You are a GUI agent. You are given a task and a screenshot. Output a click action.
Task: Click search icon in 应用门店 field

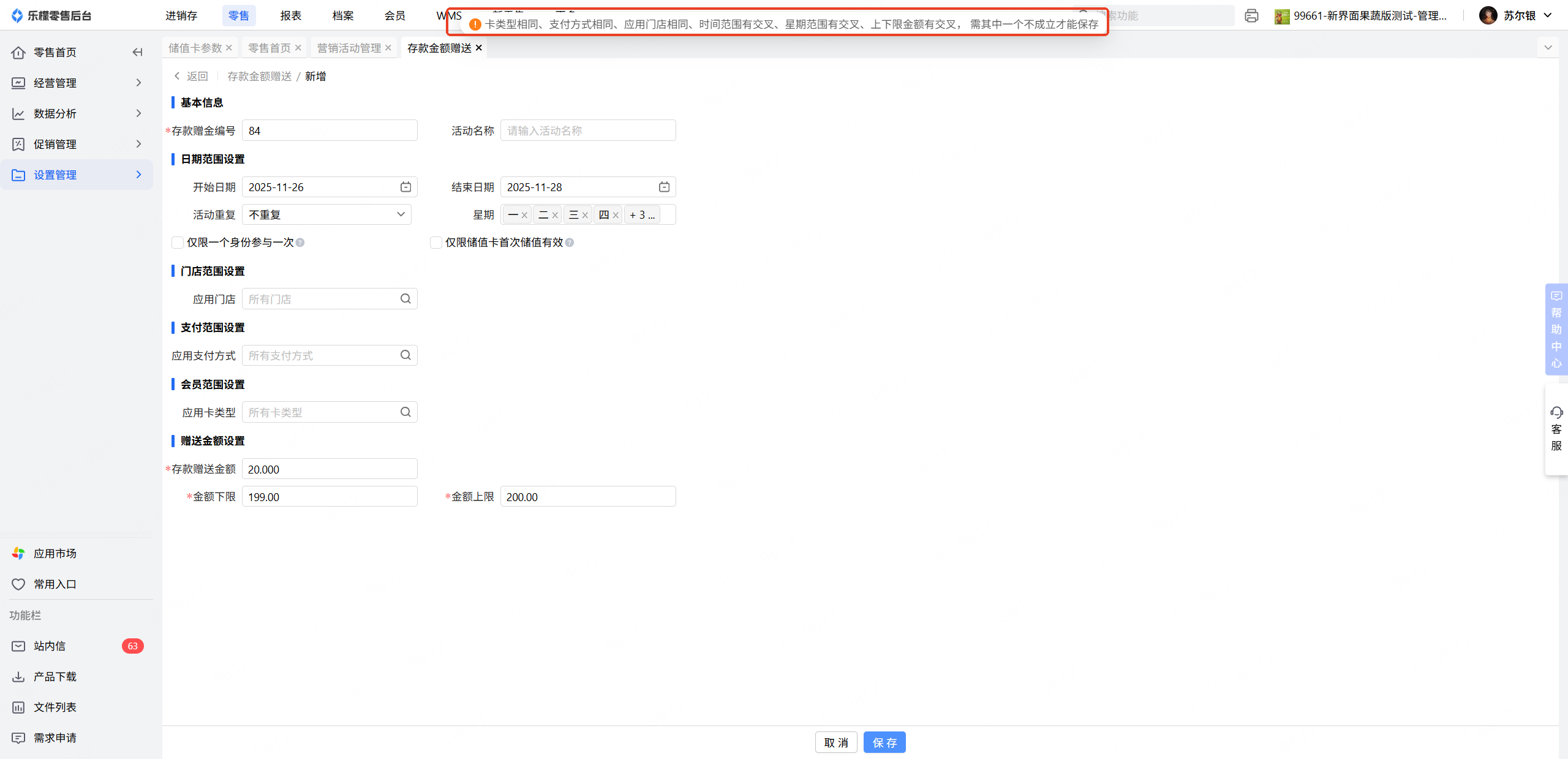tap(405, 299)
